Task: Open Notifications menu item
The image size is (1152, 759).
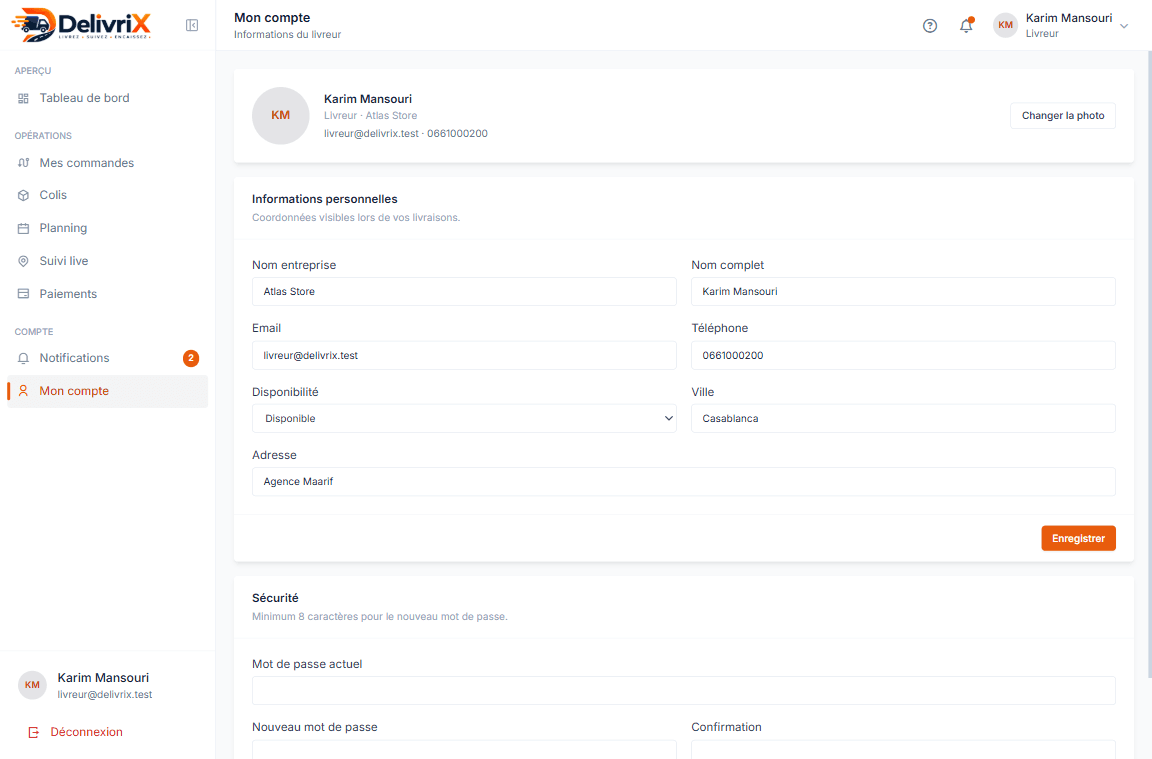Action: coord(107,358)
